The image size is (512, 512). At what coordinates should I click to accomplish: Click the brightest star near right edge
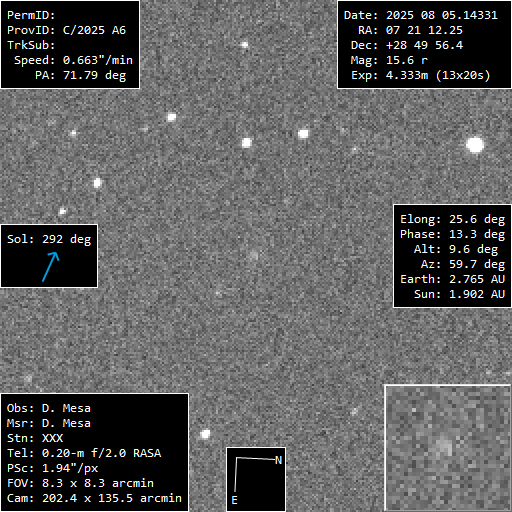click(x=475, y=145)
